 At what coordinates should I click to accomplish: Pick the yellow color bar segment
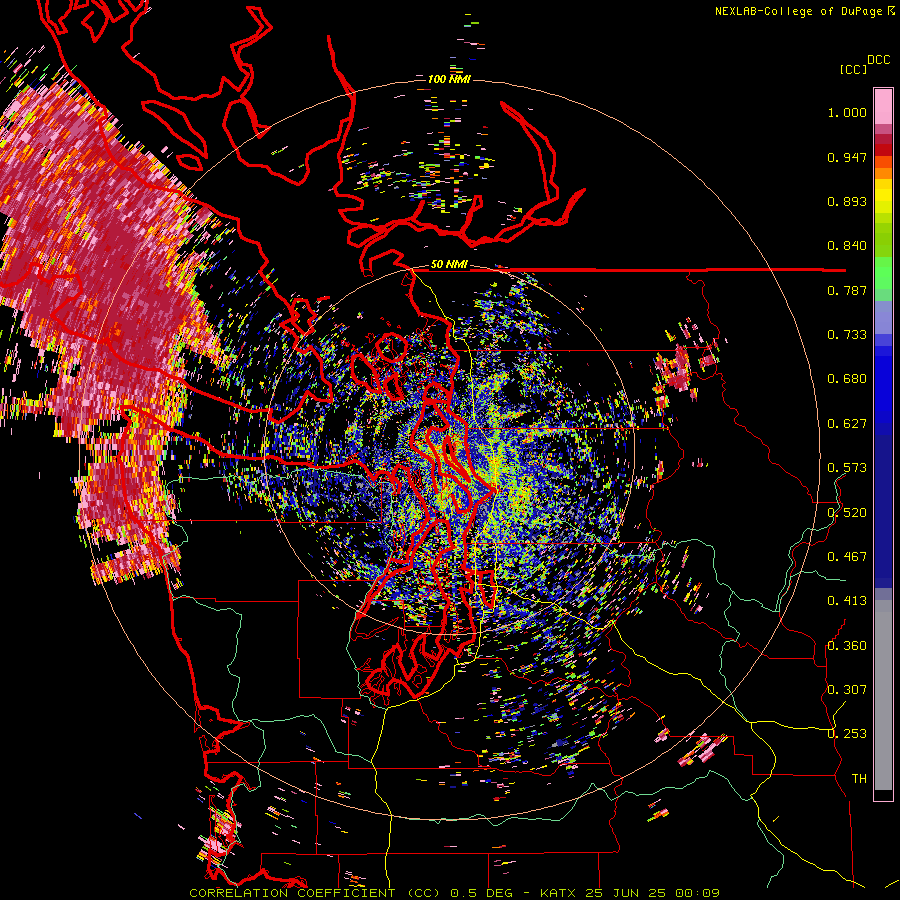tap(883, 196)
